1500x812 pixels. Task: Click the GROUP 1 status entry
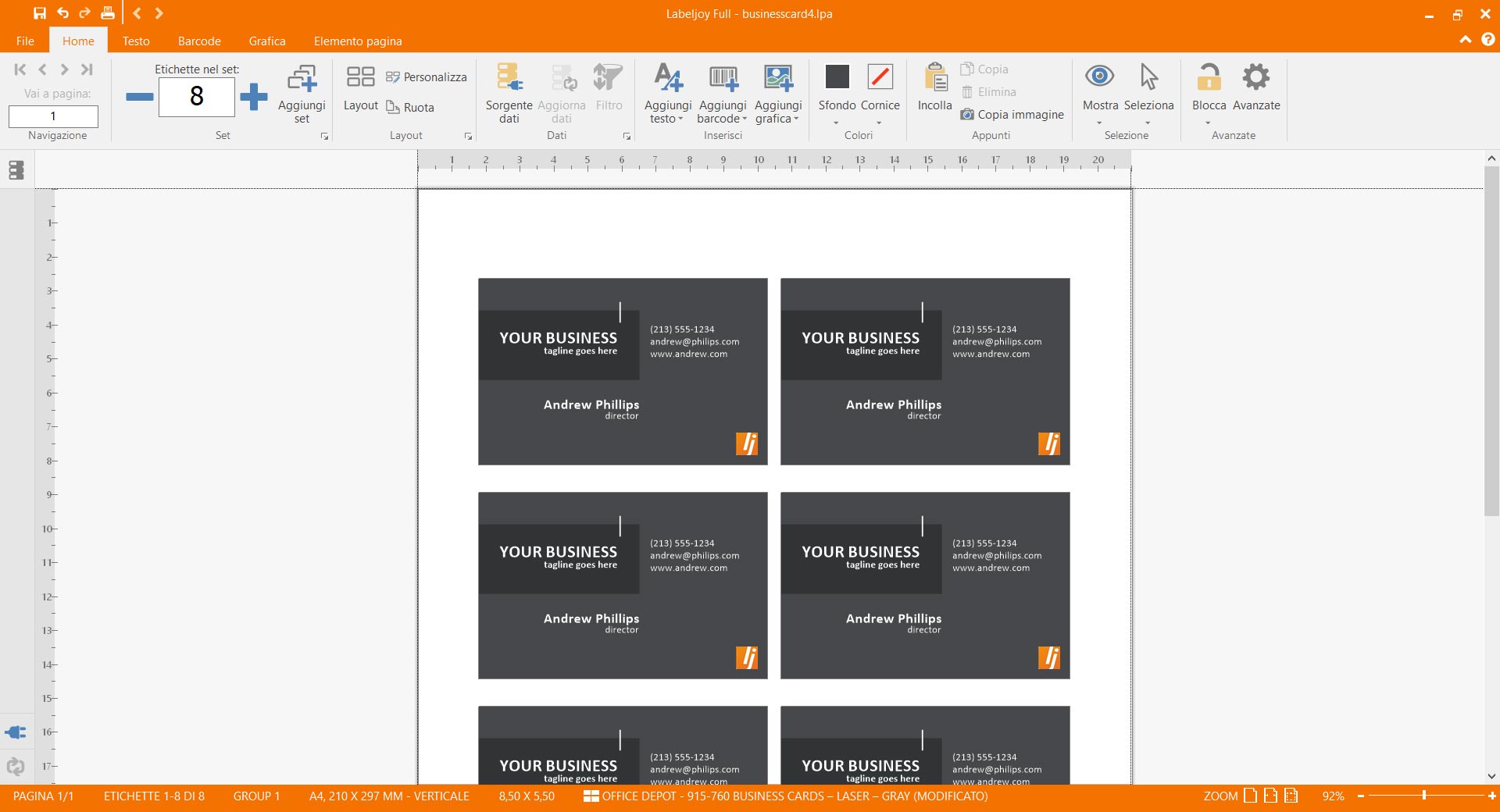[x=256, y=796]
